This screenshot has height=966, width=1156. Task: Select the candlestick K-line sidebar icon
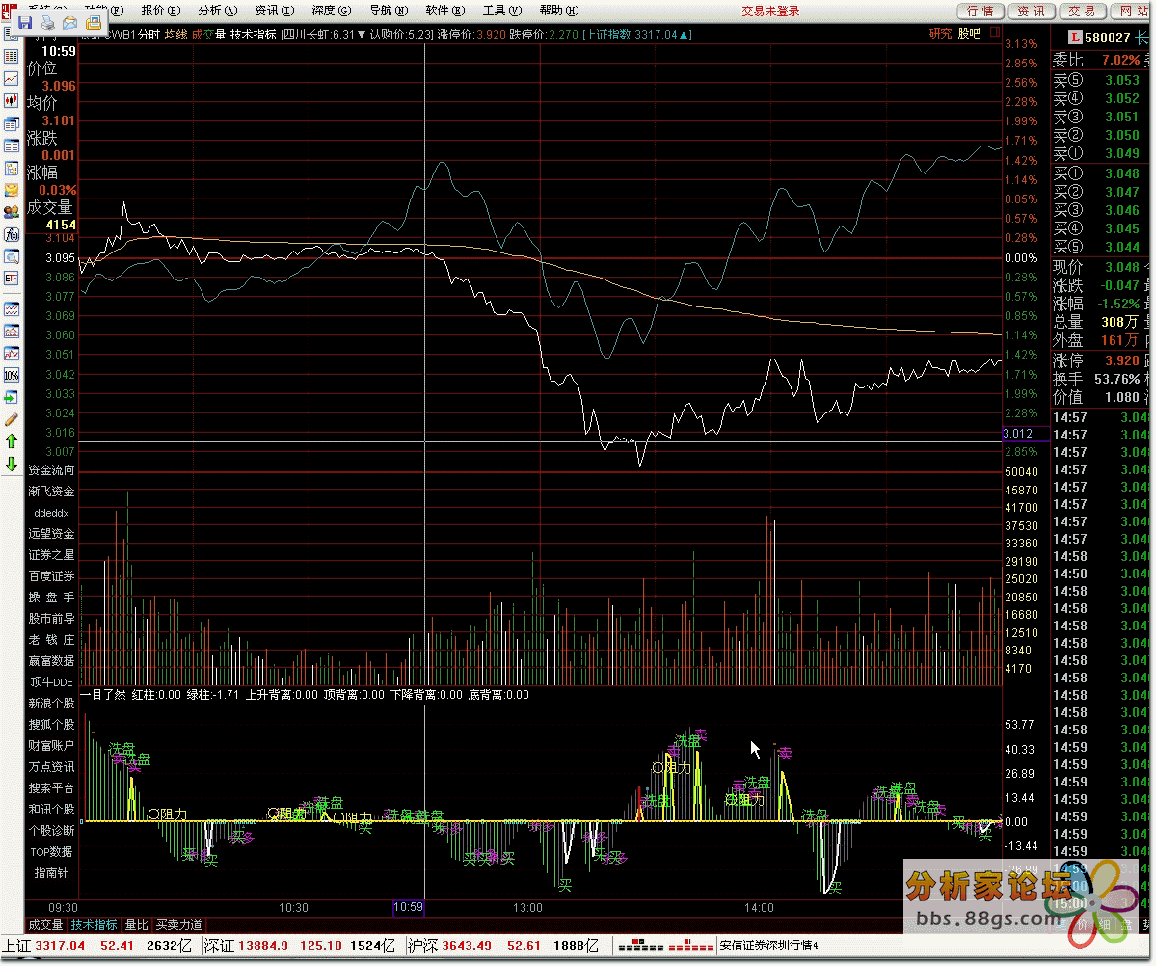point(11,101)
